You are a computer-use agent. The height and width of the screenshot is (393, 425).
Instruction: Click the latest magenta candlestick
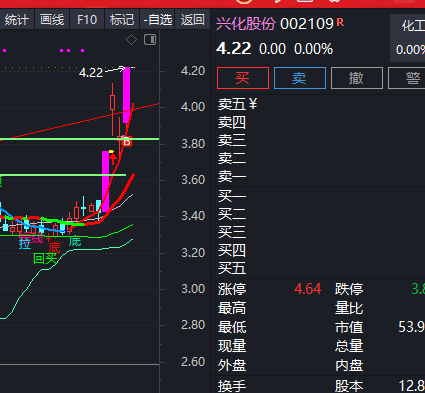pos(127,95)
